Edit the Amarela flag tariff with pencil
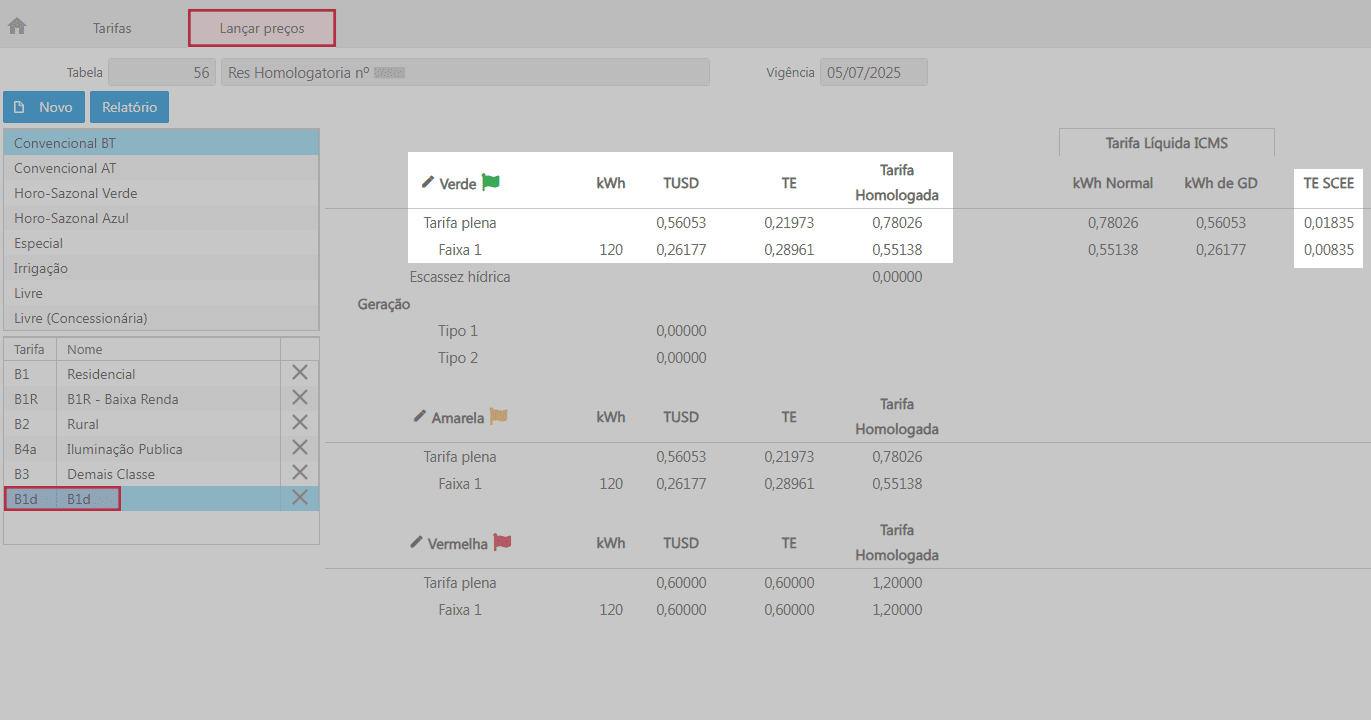Screen dimensions: 1371x720 (420, 417)
